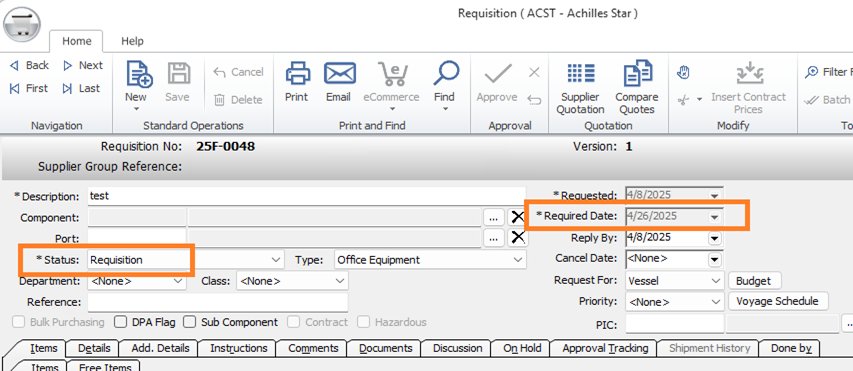Image resolution: width=853 pixels, height=371 pixels.
Task: Open the Approval Tracking tab
Action: (x=605, y=348)
